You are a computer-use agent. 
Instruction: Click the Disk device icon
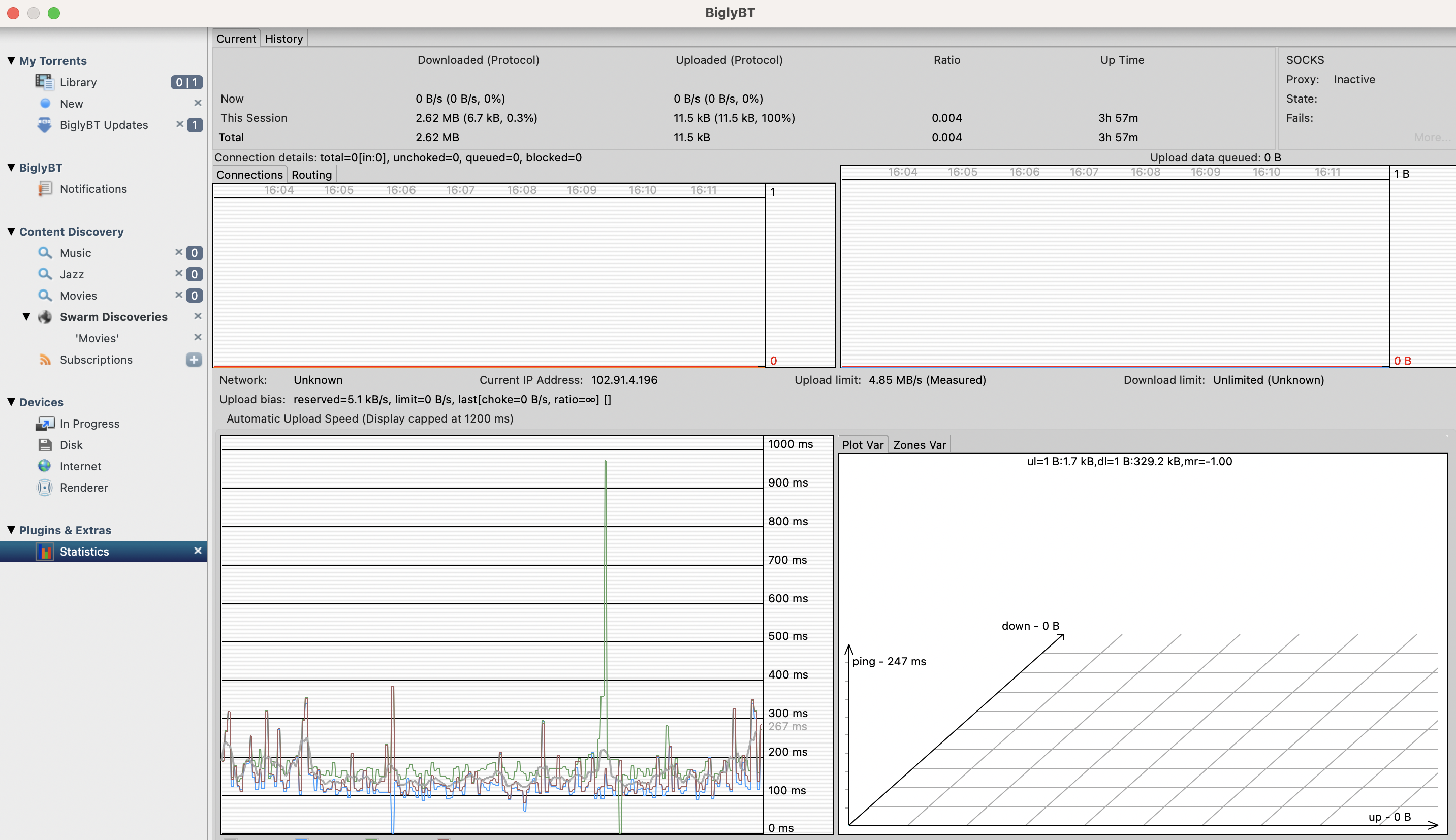pyautogui.click(x=44, y=445)
